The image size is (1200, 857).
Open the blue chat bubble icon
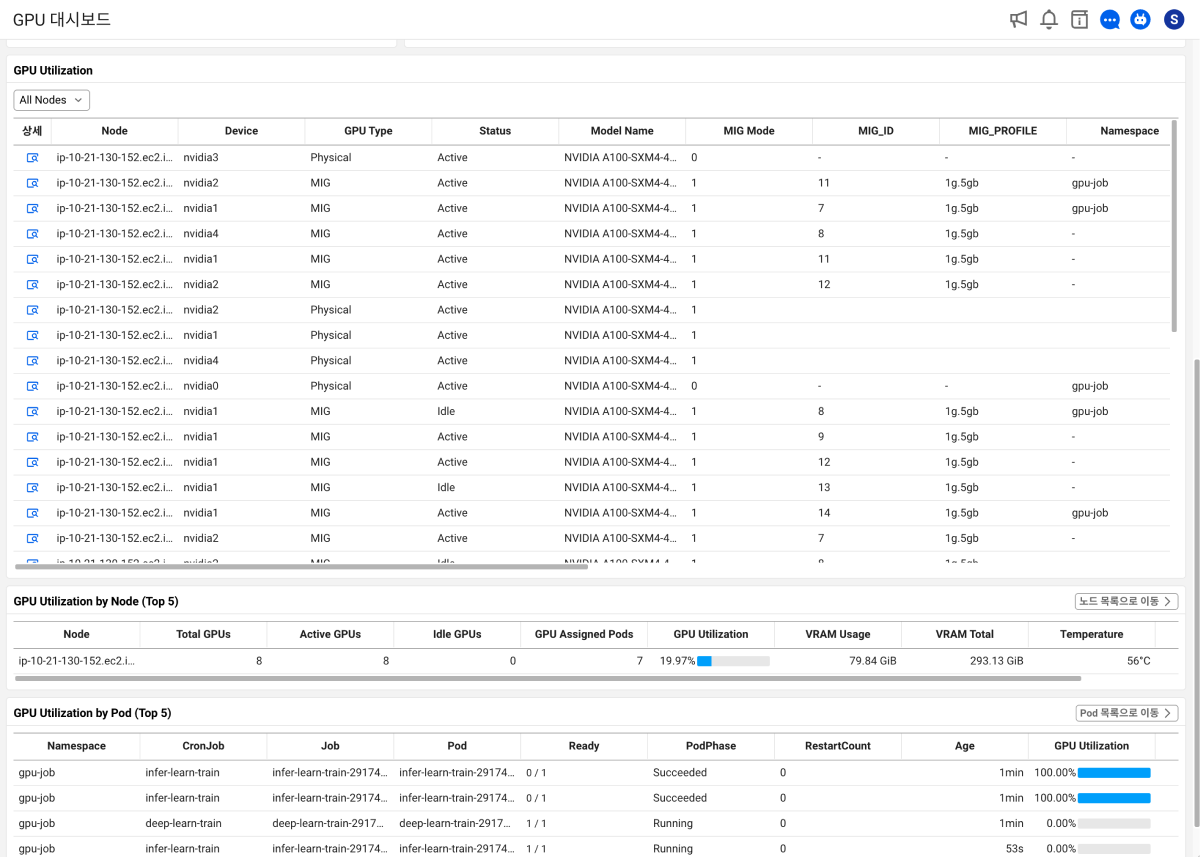[x=1110, y=19]
